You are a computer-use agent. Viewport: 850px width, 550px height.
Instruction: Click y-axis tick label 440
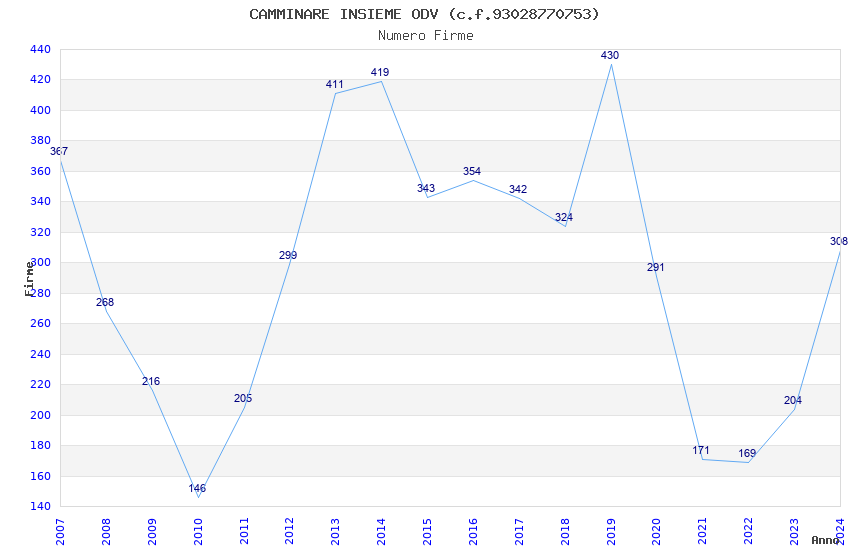[41, 49]
